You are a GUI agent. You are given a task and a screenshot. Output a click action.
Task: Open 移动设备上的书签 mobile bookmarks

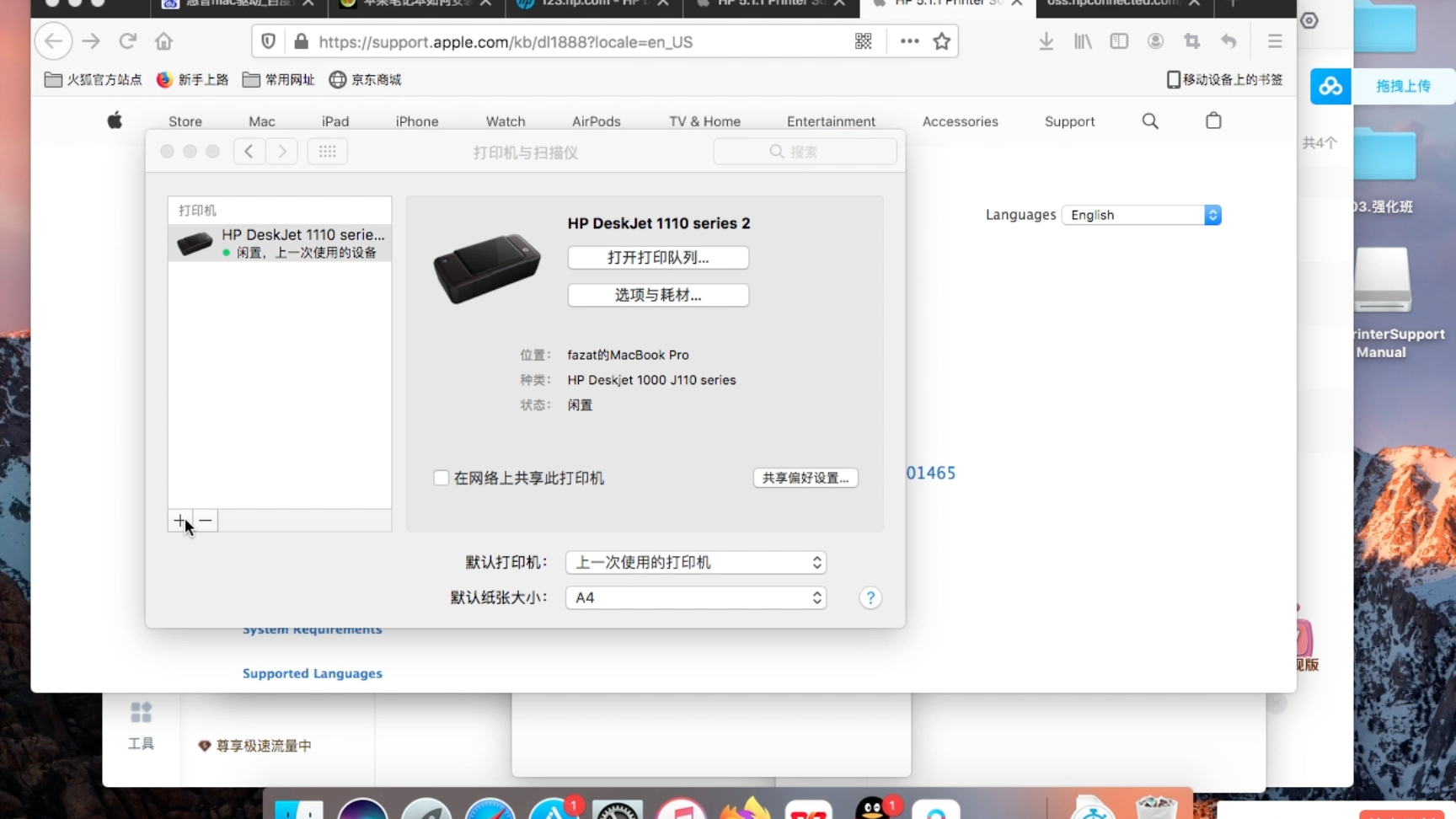(1225, 79)
